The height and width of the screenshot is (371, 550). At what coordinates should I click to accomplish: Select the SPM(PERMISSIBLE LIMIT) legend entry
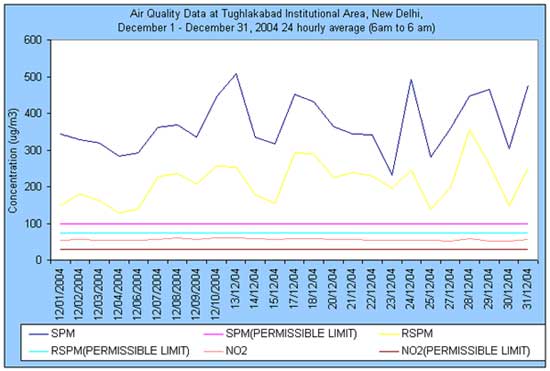coord(280,333)
